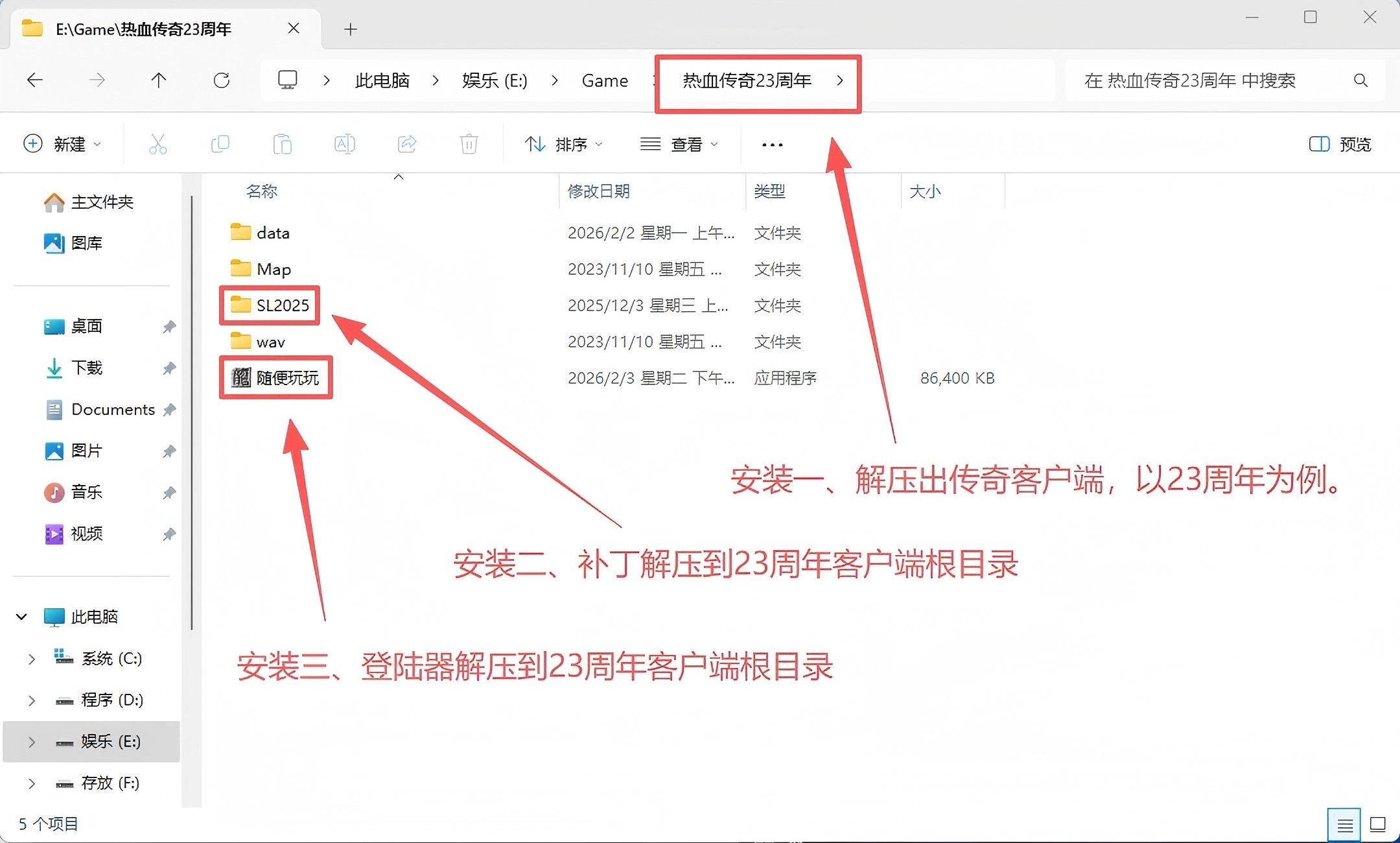The image size is (1400, 843).
Task: Open a new tab with plus button
Action: pos(351,29)
